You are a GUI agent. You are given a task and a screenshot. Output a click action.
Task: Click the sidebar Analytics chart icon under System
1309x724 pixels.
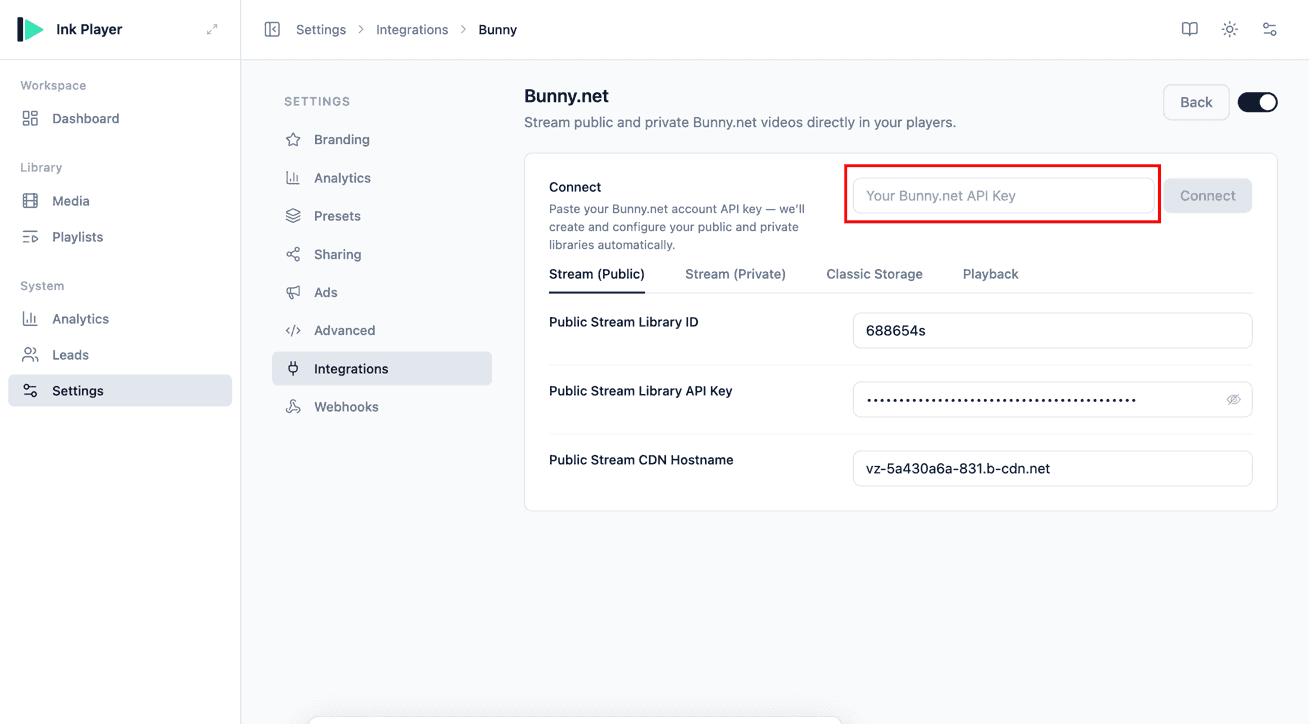click(30, 319)
